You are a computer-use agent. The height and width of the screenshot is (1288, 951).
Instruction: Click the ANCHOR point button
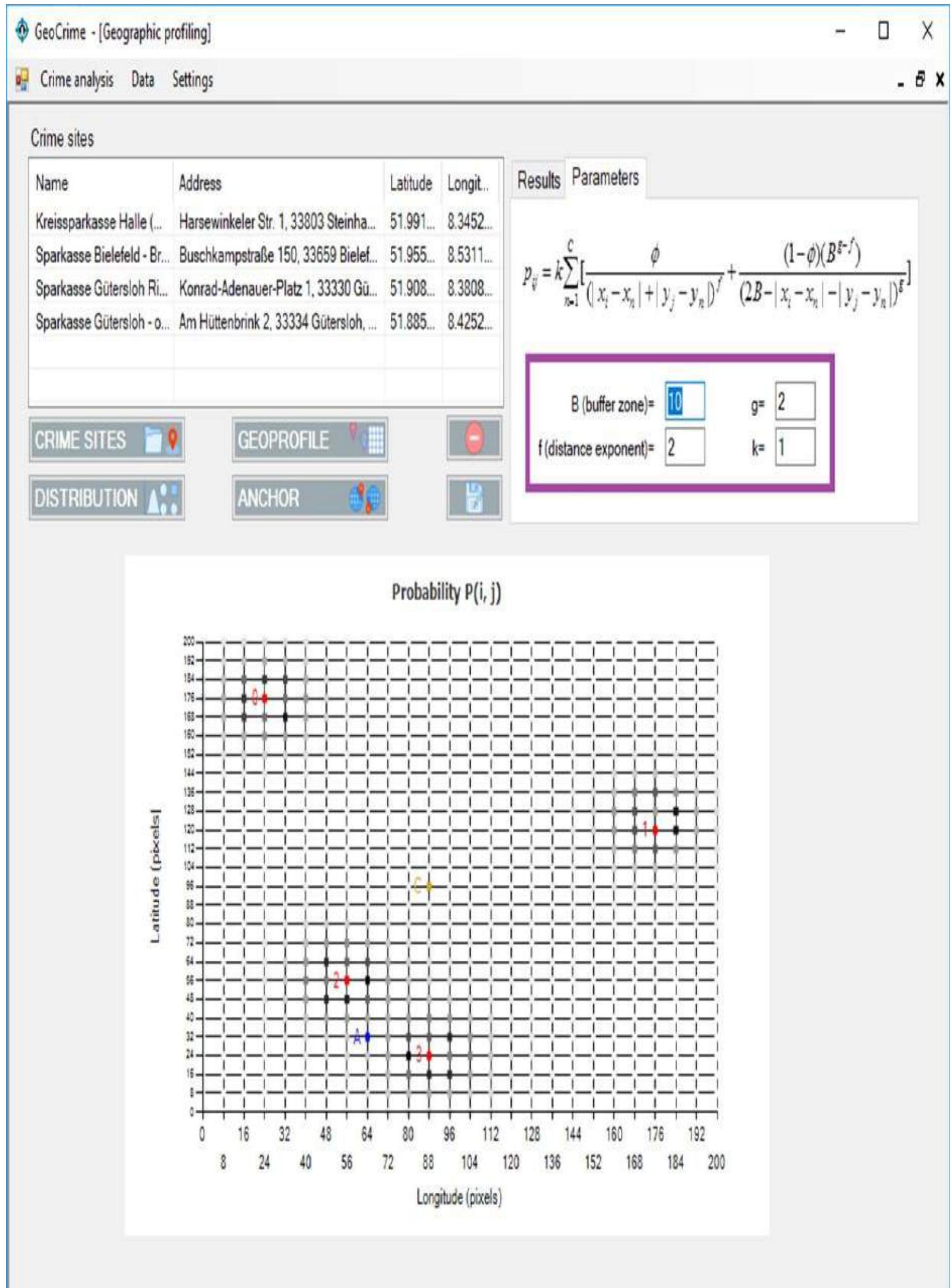click(x=310, y=498)
